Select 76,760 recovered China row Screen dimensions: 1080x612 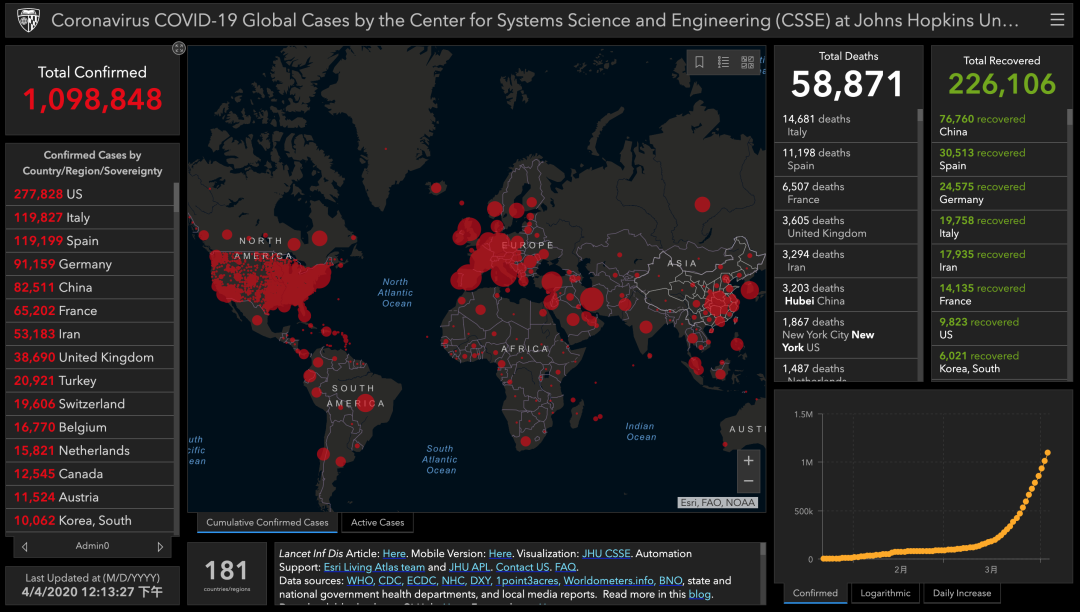tap(999, 125)
